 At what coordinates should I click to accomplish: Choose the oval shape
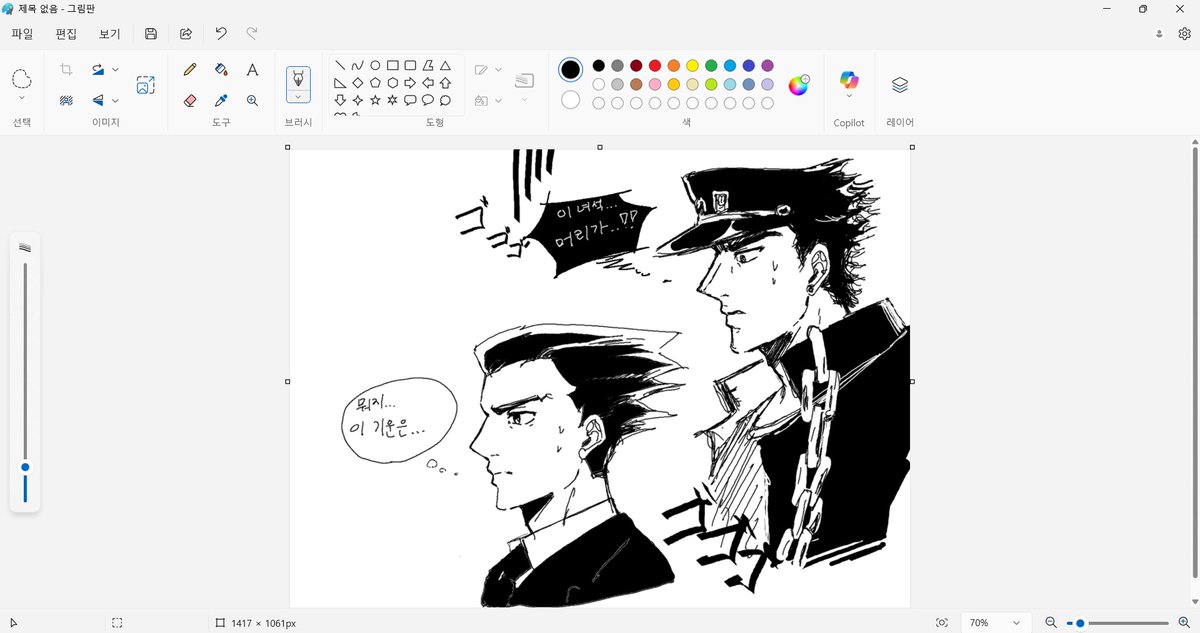[375, 66]
